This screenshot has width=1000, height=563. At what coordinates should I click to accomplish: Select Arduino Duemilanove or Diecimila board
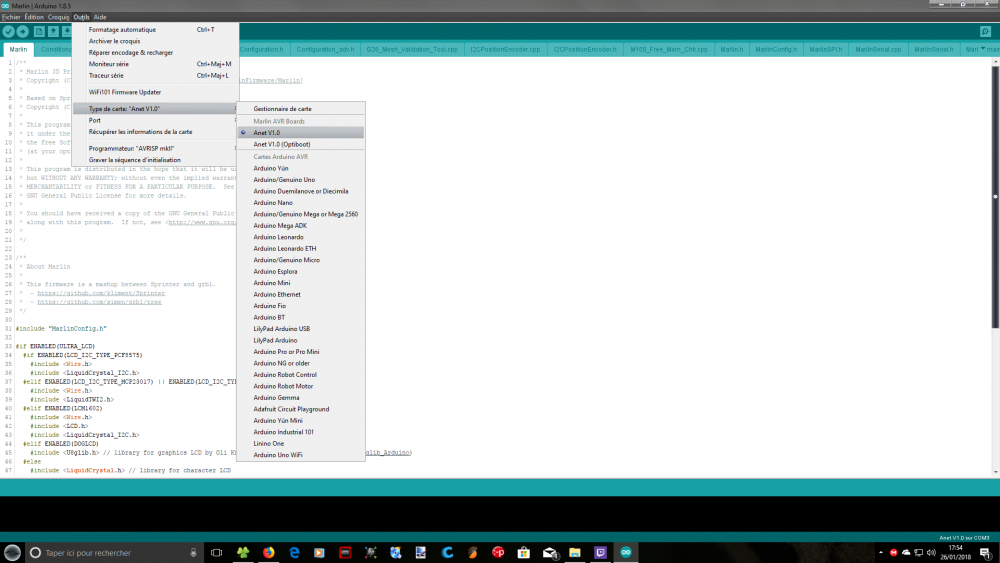click(300, 191)
